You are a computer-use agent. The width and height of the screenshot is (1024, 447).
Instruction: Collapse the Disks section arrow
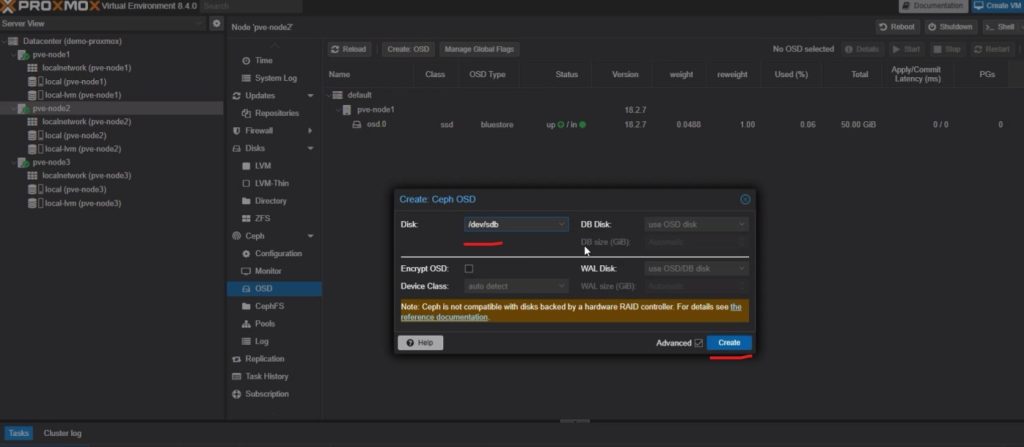click(310, 148)
